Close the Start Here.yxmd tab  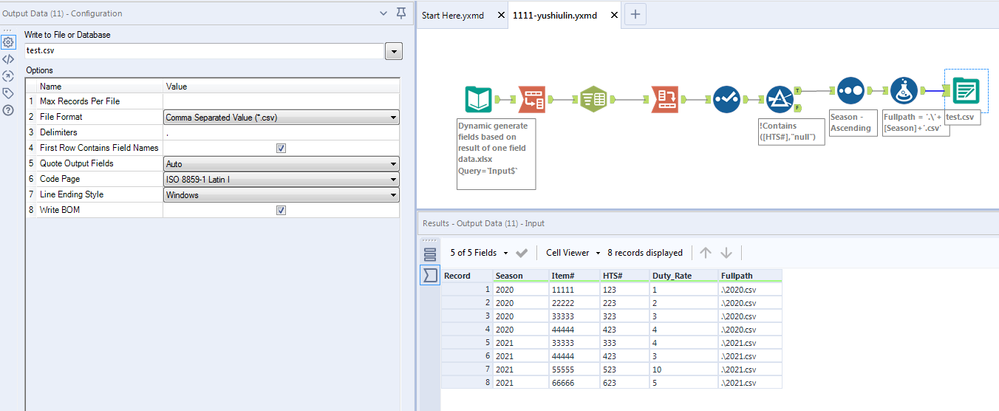(x=501, y=15)
